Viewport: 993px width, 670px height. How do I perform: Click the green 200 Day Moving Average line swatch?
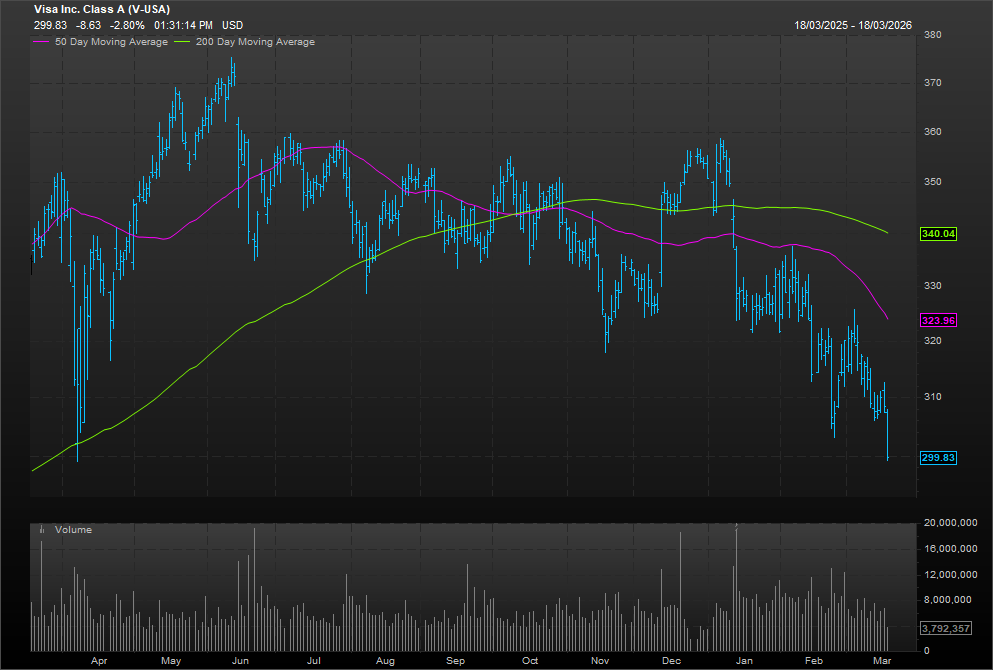[x=182, y=42]
